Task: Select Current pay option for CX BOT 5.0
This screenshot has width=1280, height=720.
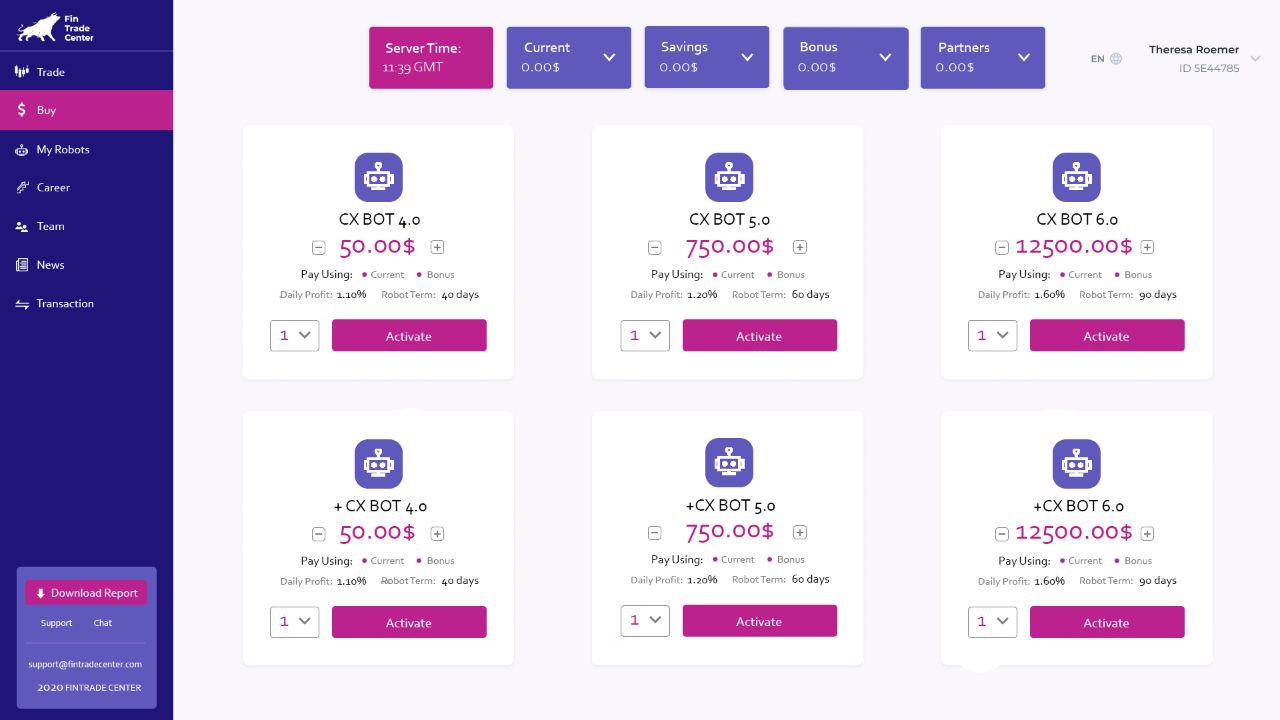Action: point(733,274)
